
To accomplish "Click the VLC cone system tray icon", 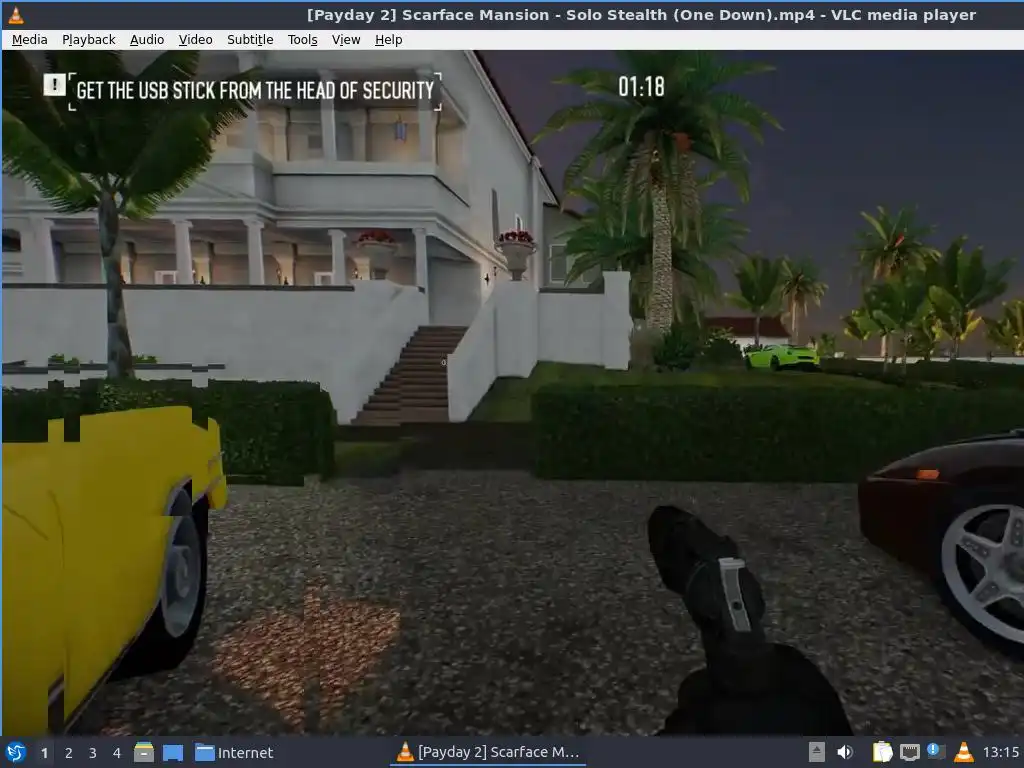I will click(x=963, y=752).
